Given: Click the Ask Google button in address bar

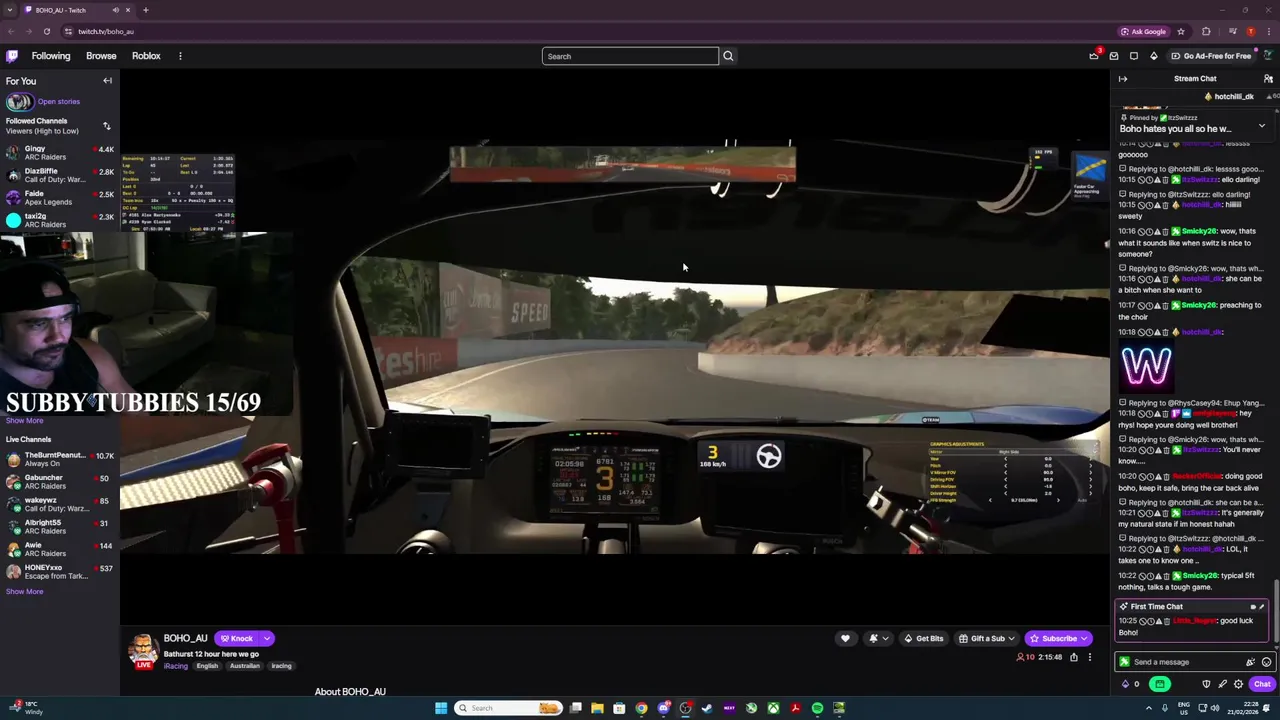Looking at the screenshot, I should pyautogui.click(x=1143, y=31).
